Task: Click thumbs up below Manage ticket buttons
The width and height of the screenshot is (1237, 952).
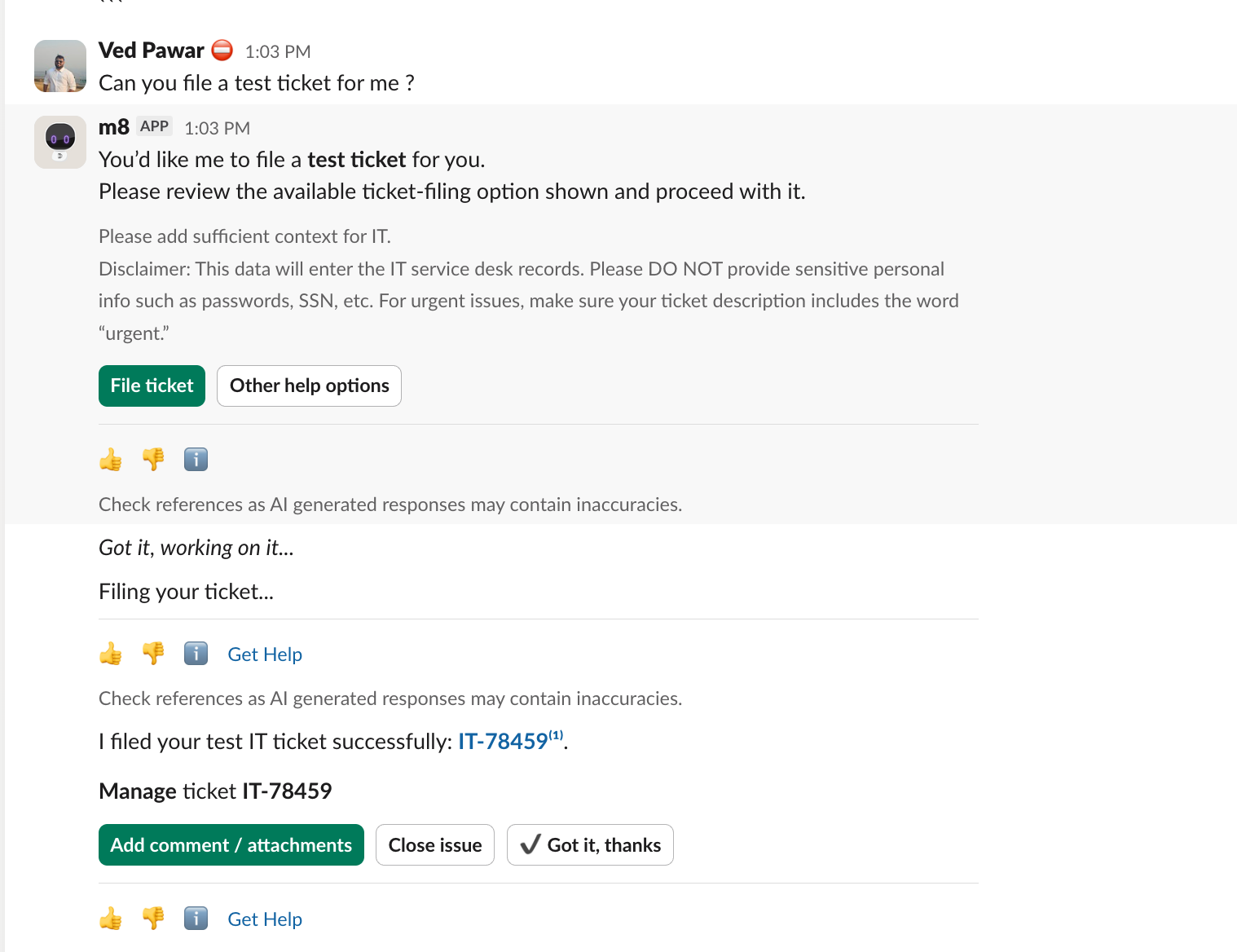Action: pos(111,919)
